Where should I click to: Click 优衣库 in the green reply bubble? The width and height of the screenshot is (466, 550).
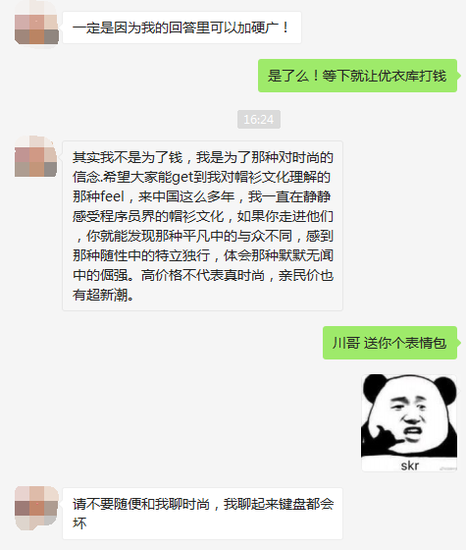398,76
